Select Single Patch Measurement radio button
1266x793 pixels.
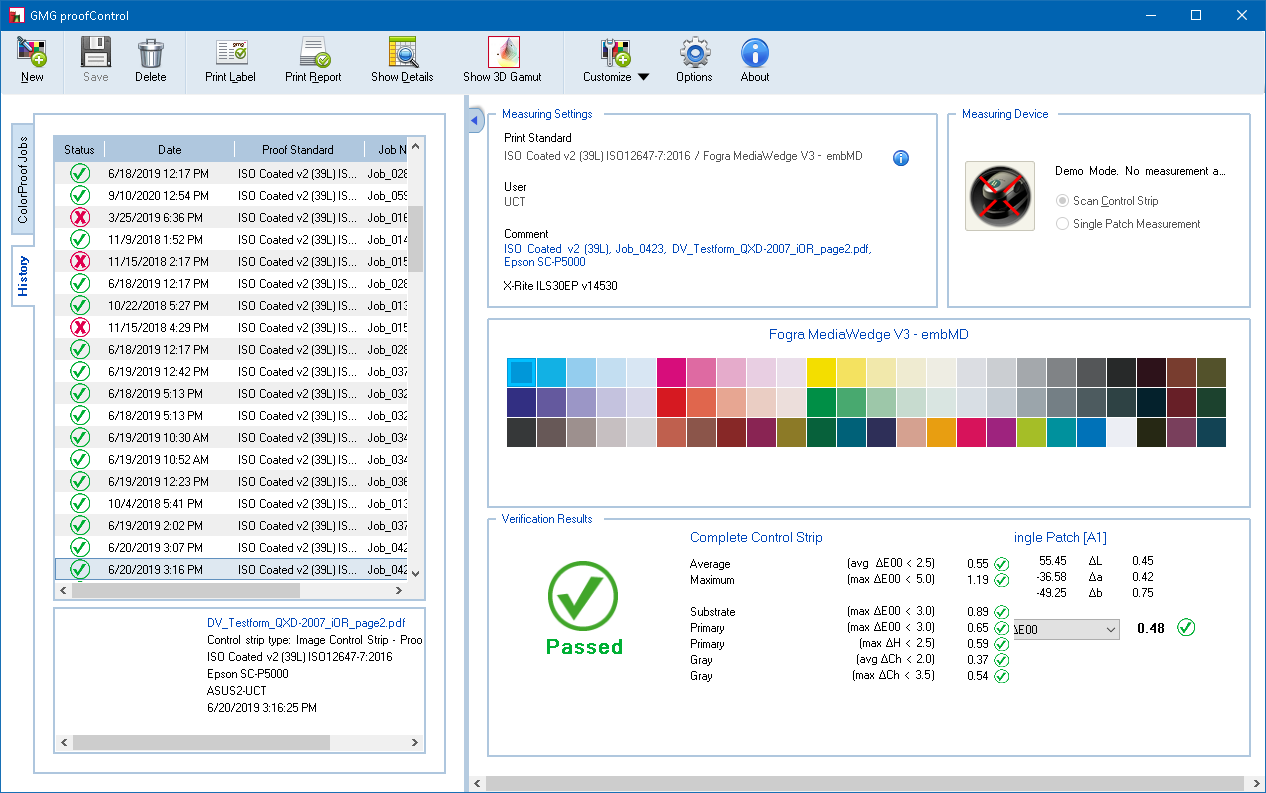[x=1063, y=224]
